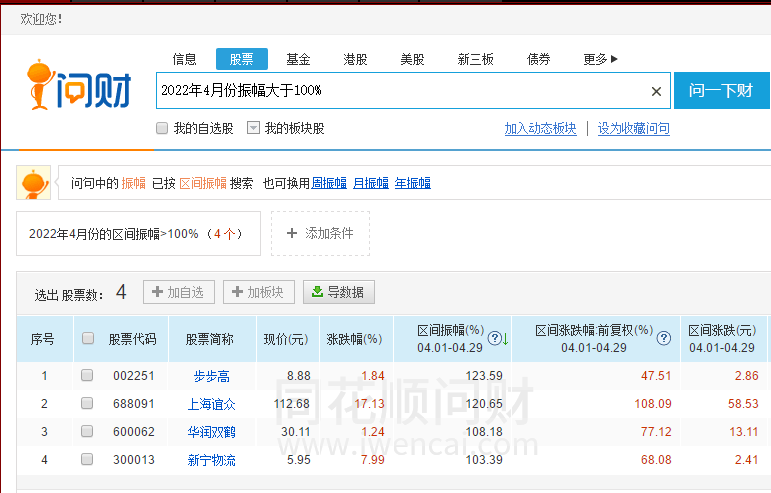Open stock link 新宁物流
This screenshot has height=493, width=771.
pyautogui.click(x=211, y=460)
